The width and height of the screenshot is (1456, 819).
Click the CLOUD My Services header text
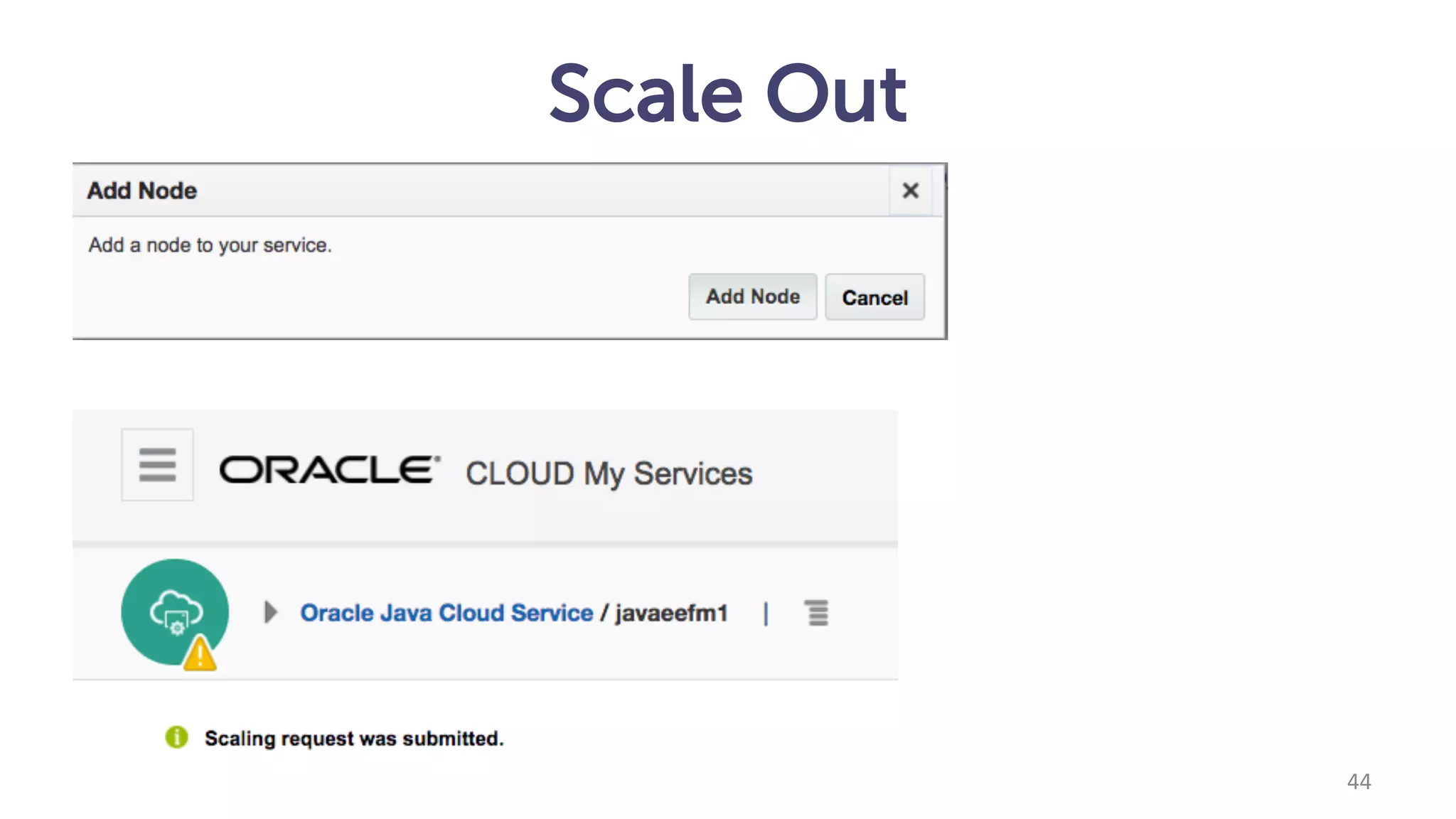609,473
